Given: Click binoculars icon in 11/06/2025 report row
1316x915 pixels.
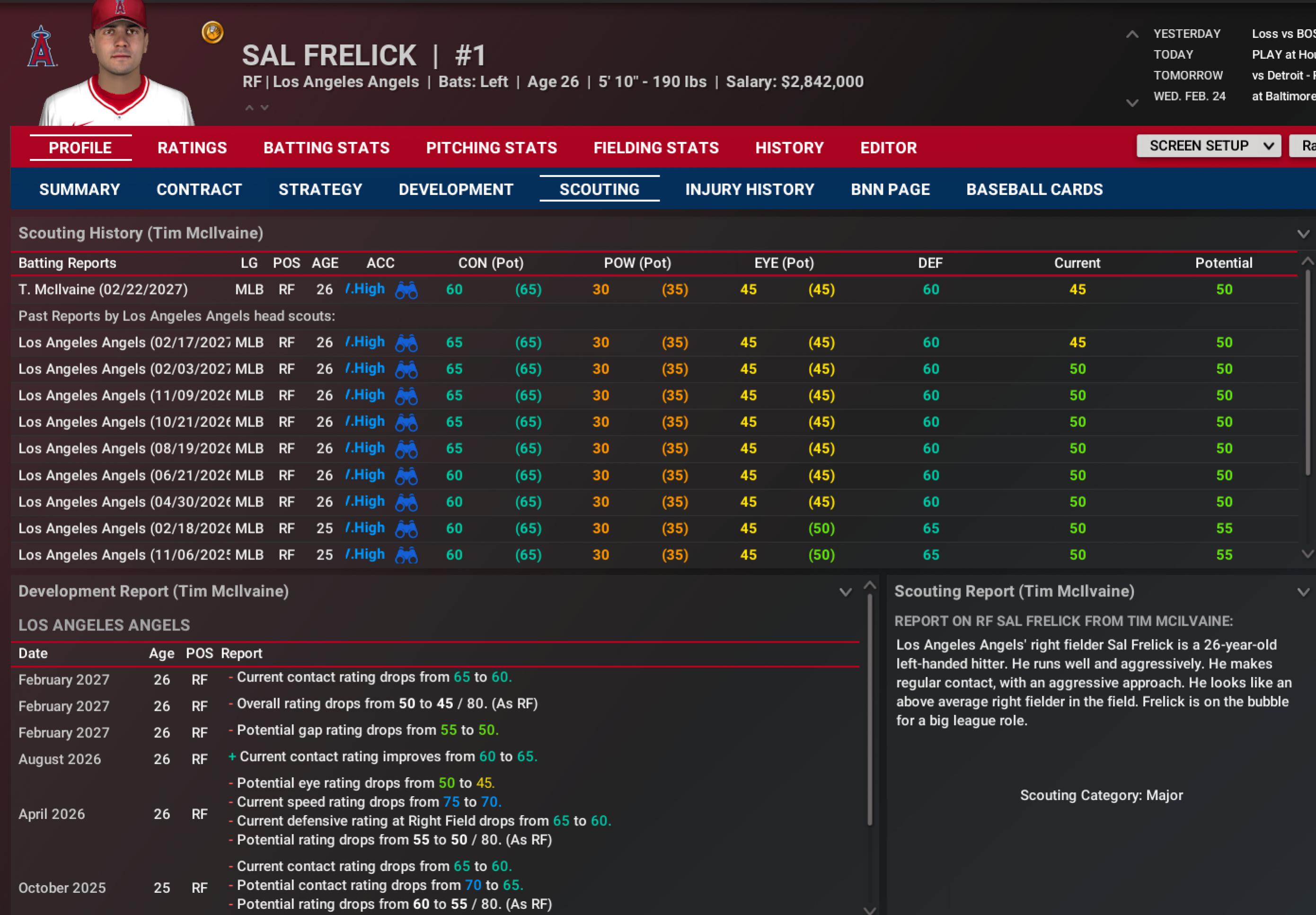Looking at the screenshot, I should click(406, 555).
